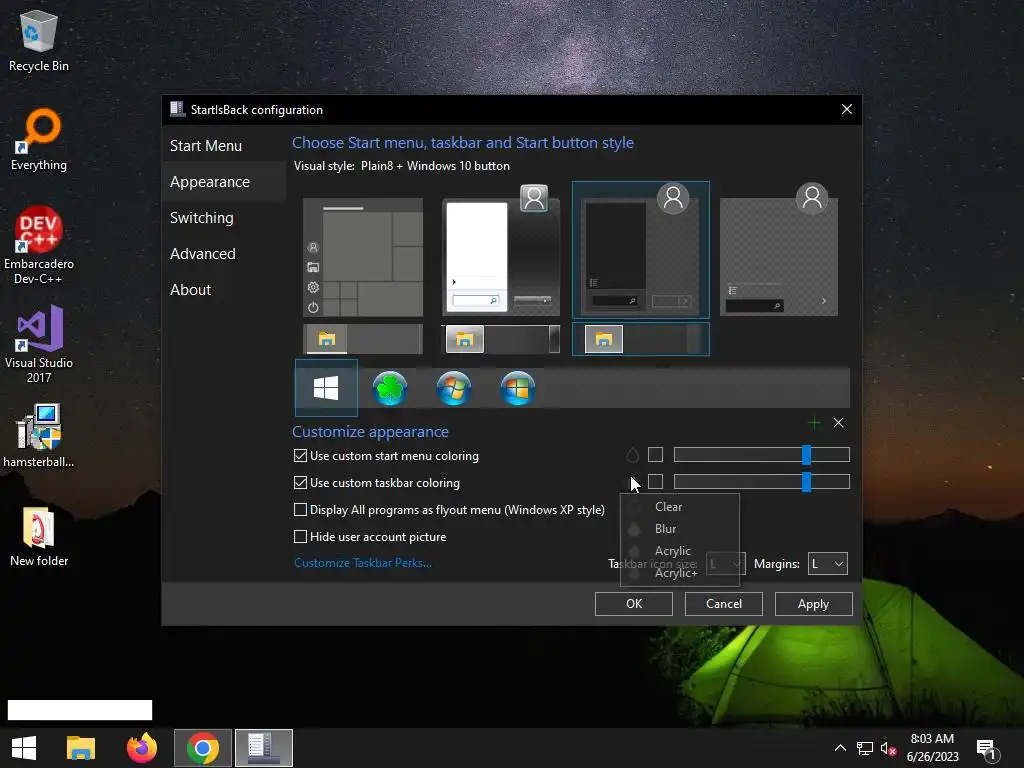
Task: Go to the Appearance section
Action: pyautogui.click(x=224, y=182)
